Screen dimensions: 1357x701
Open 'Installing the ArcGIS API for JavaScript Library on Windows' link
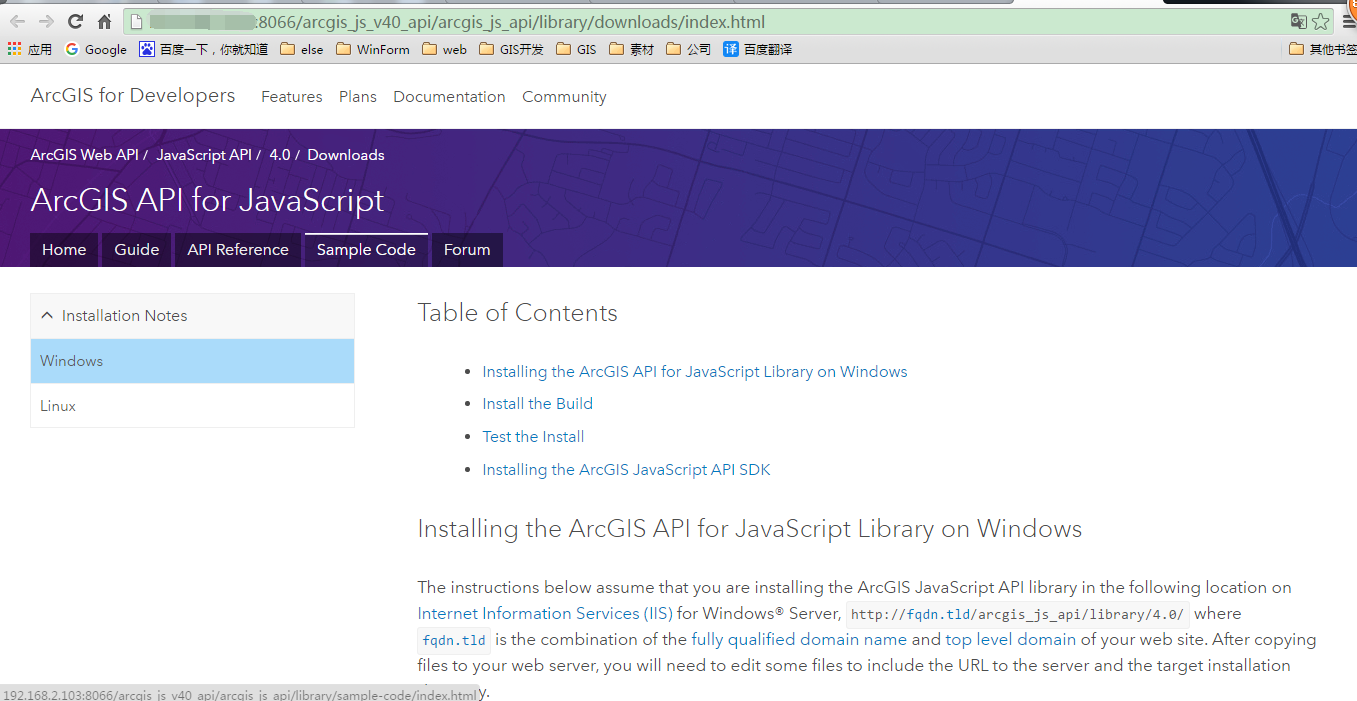pos(695,371)
